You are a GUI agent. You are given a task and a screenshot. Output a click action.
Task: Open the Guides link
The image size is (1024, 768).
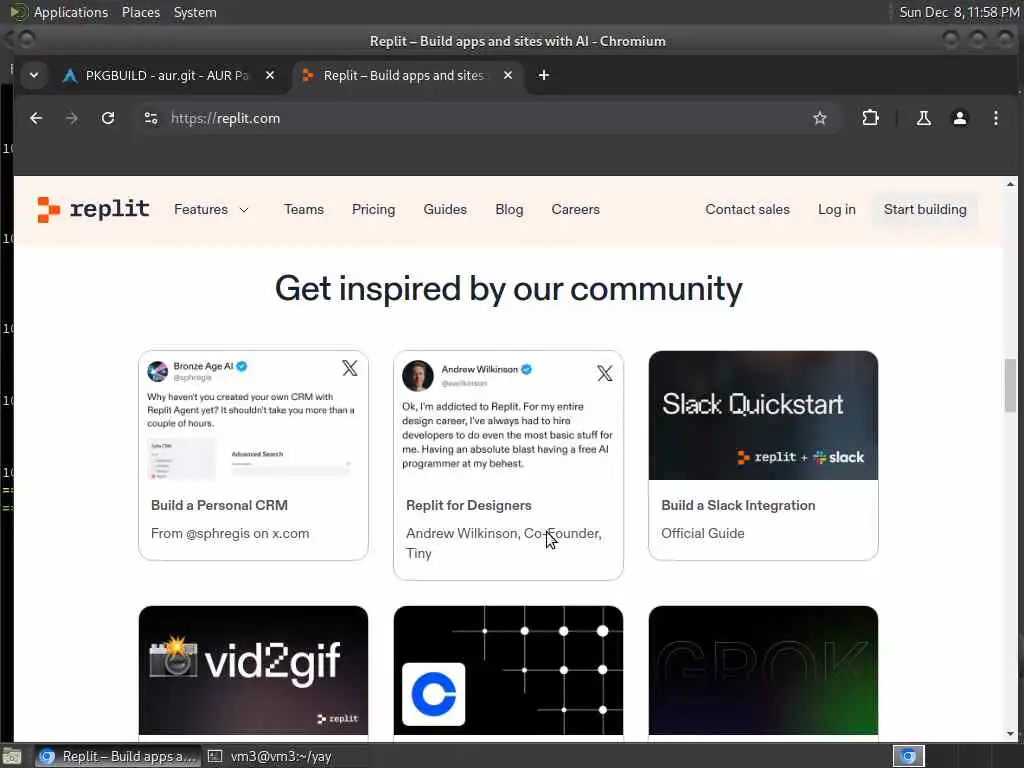coord(445,210)
